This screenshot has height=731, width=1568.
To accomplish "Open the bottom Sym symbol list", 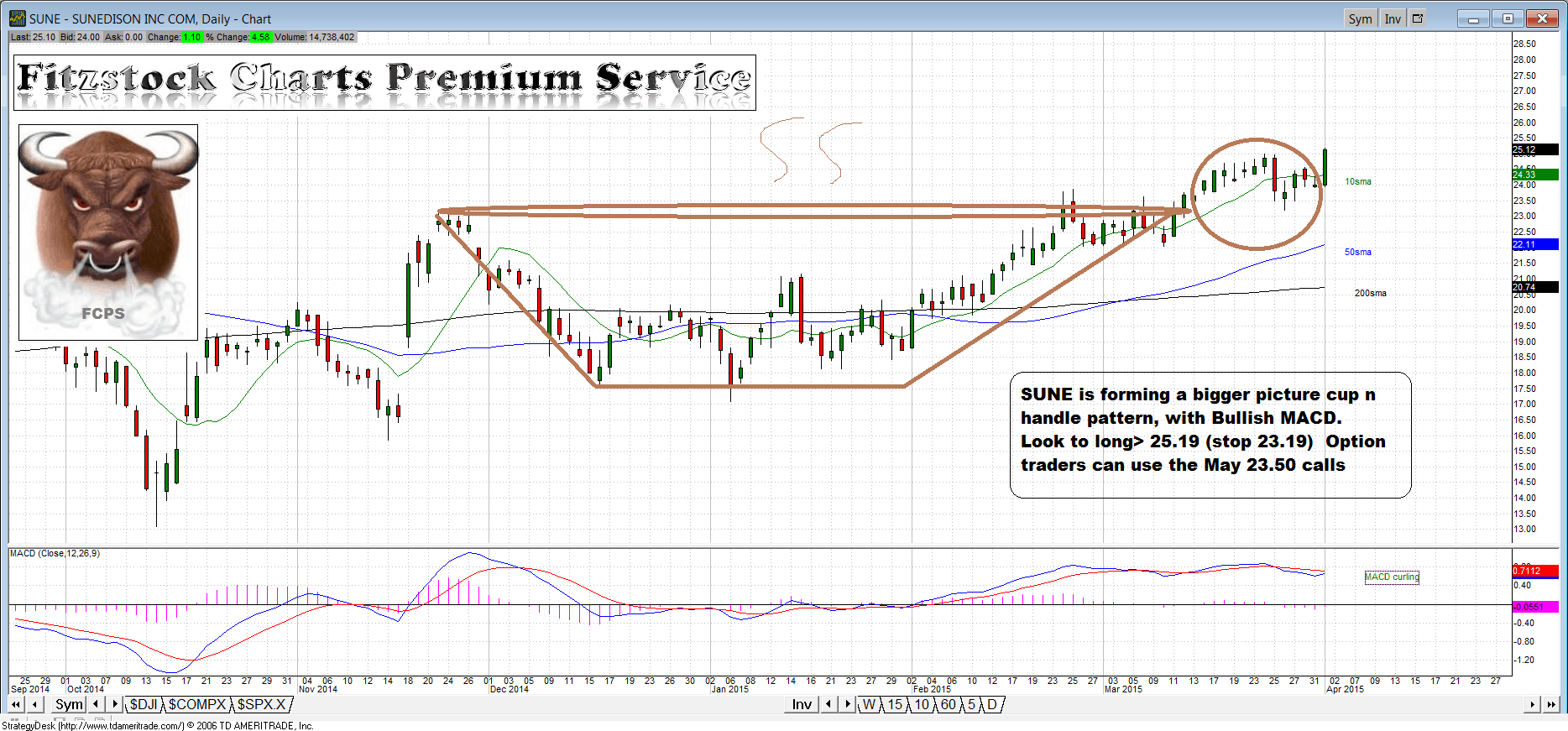I will click(69, 704).
